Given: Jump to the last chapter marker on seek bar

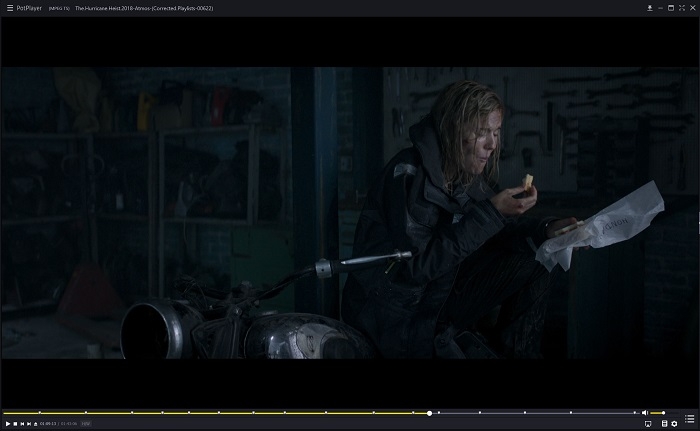Looking at the screenshot, I should (634, 413).
